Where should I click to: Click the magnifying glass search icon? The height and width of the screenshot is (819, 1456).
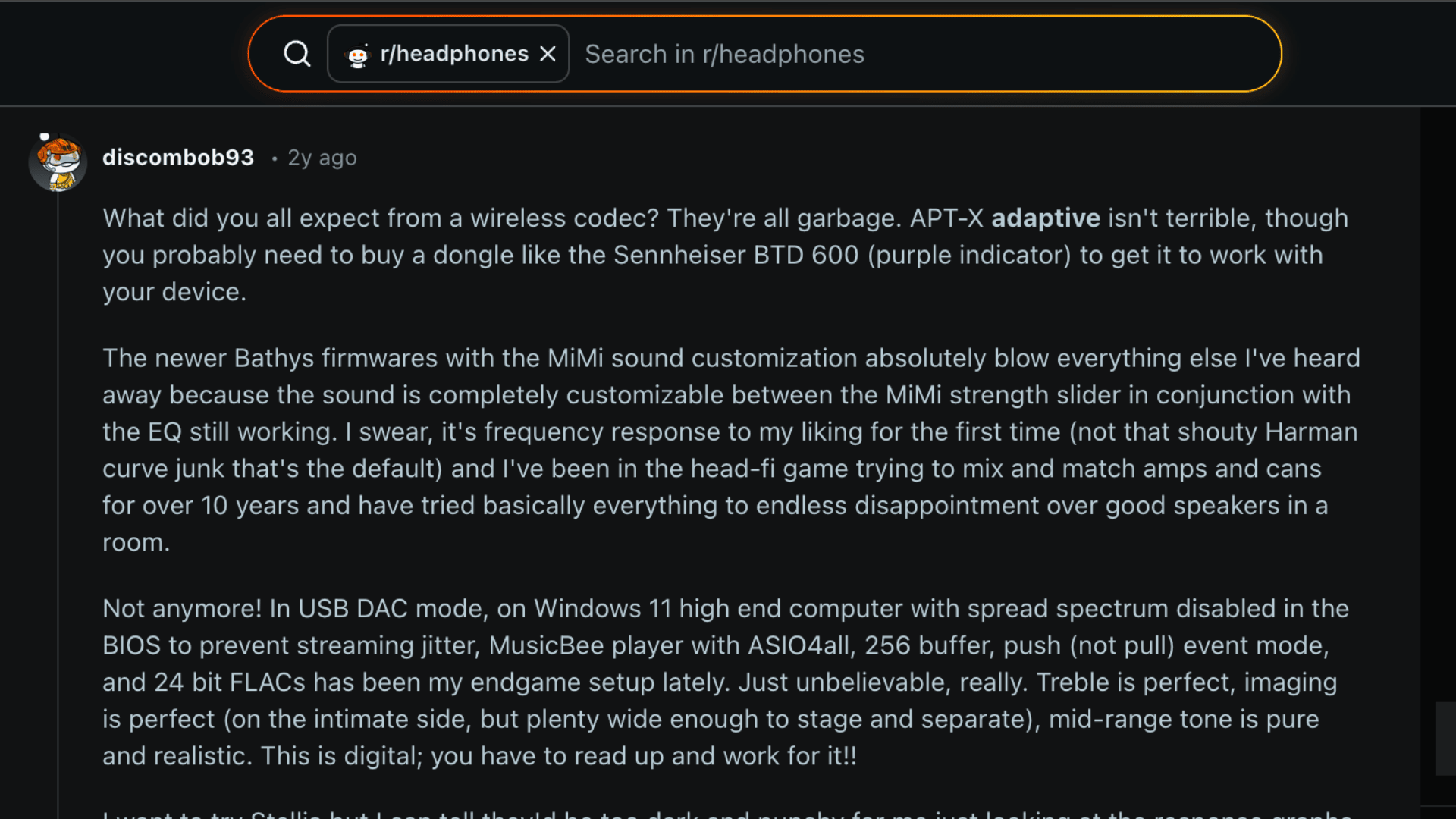click(x=297, y=53)
